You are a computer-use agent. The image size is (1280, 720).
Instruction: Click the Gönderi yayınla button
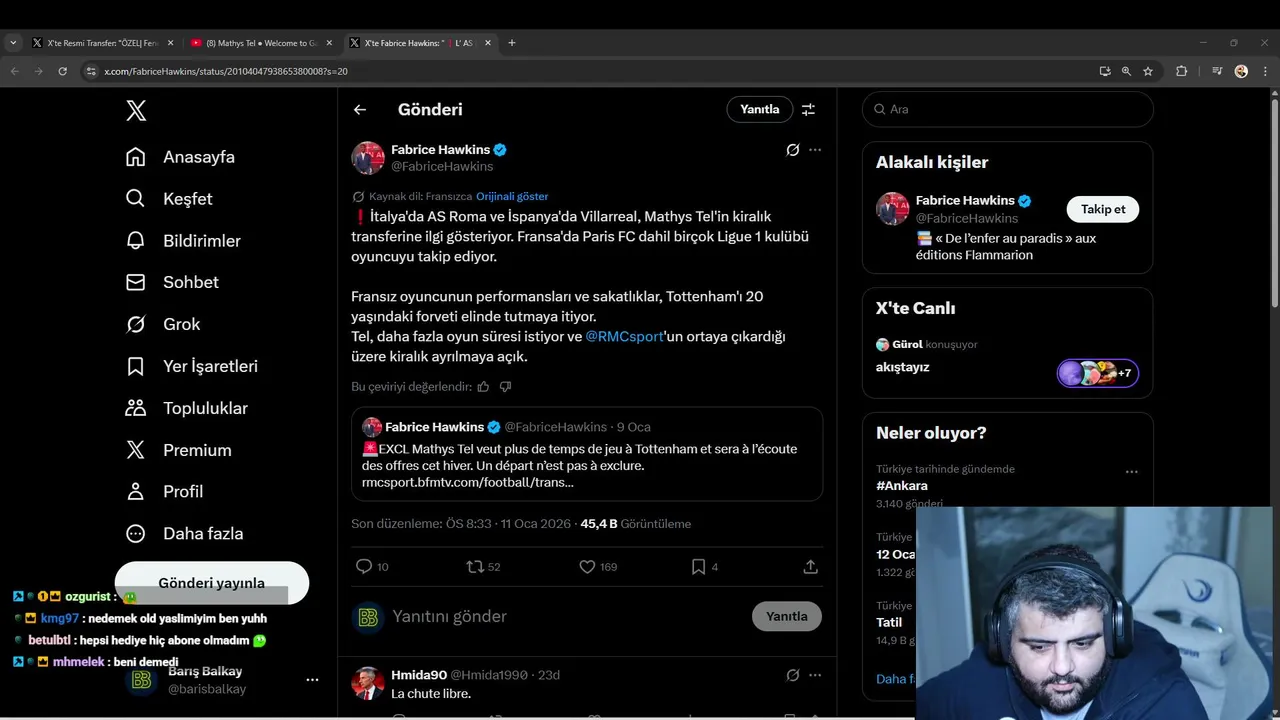point(211,582)
